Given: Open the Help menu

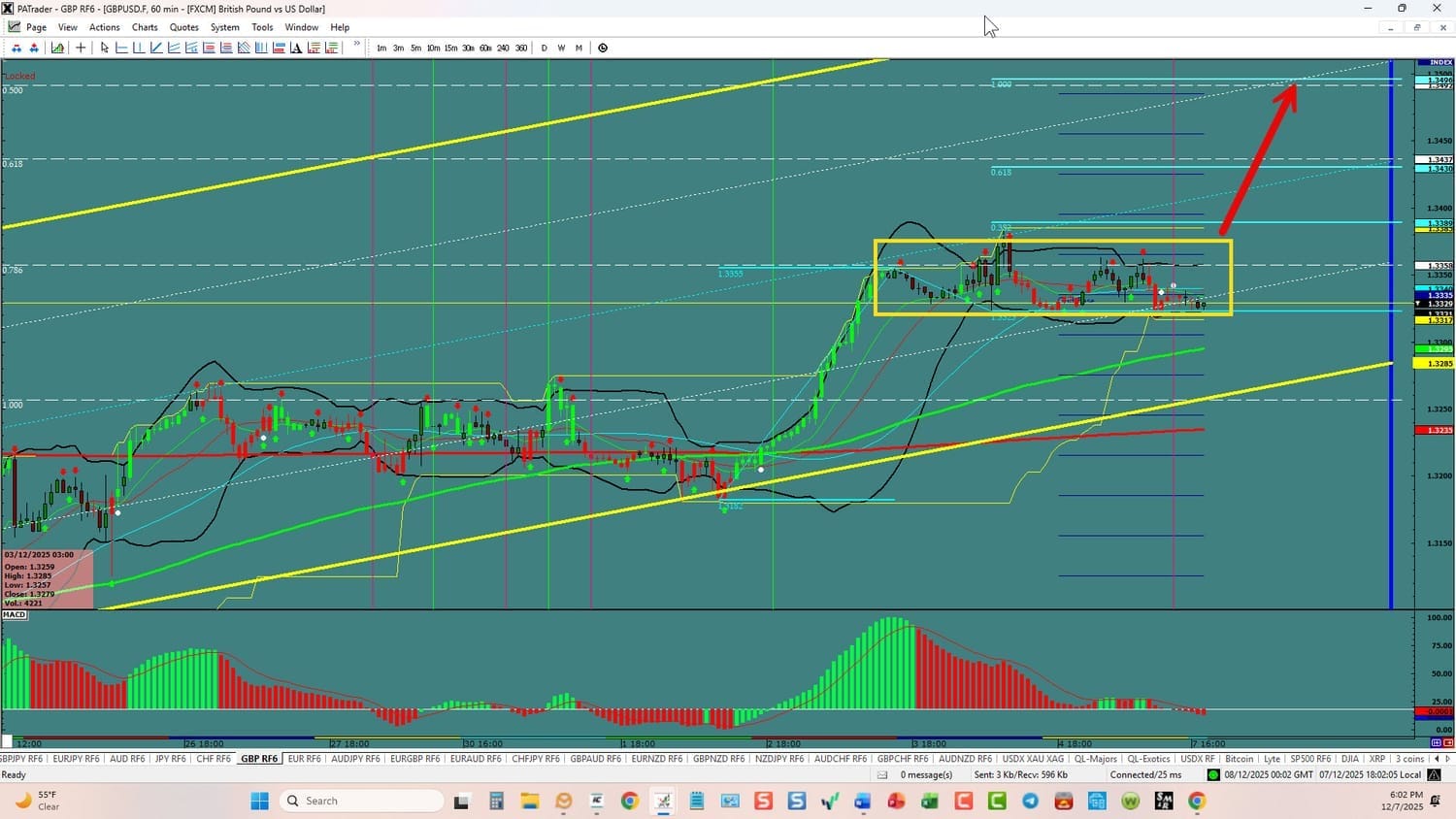Looking at the screenshot, I should pos(340,27).
